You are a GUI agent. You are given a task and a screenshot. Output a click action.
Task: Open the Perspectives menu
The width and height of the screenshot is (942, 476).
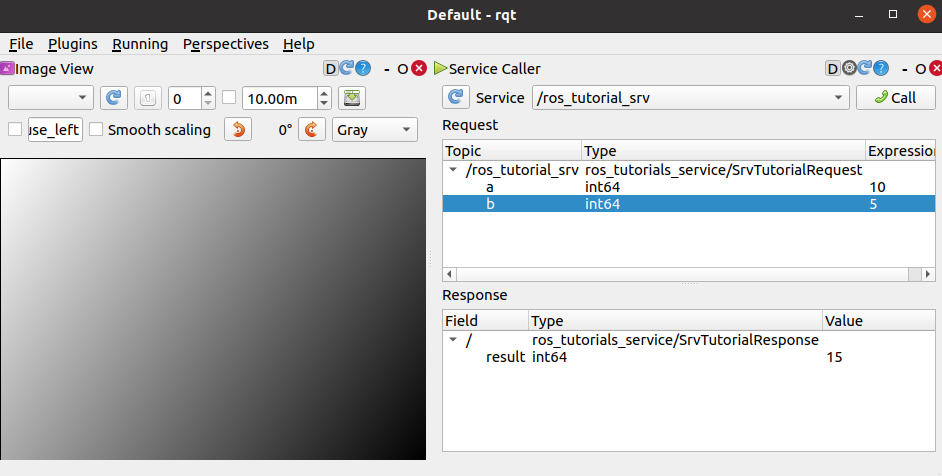[226, 44]
